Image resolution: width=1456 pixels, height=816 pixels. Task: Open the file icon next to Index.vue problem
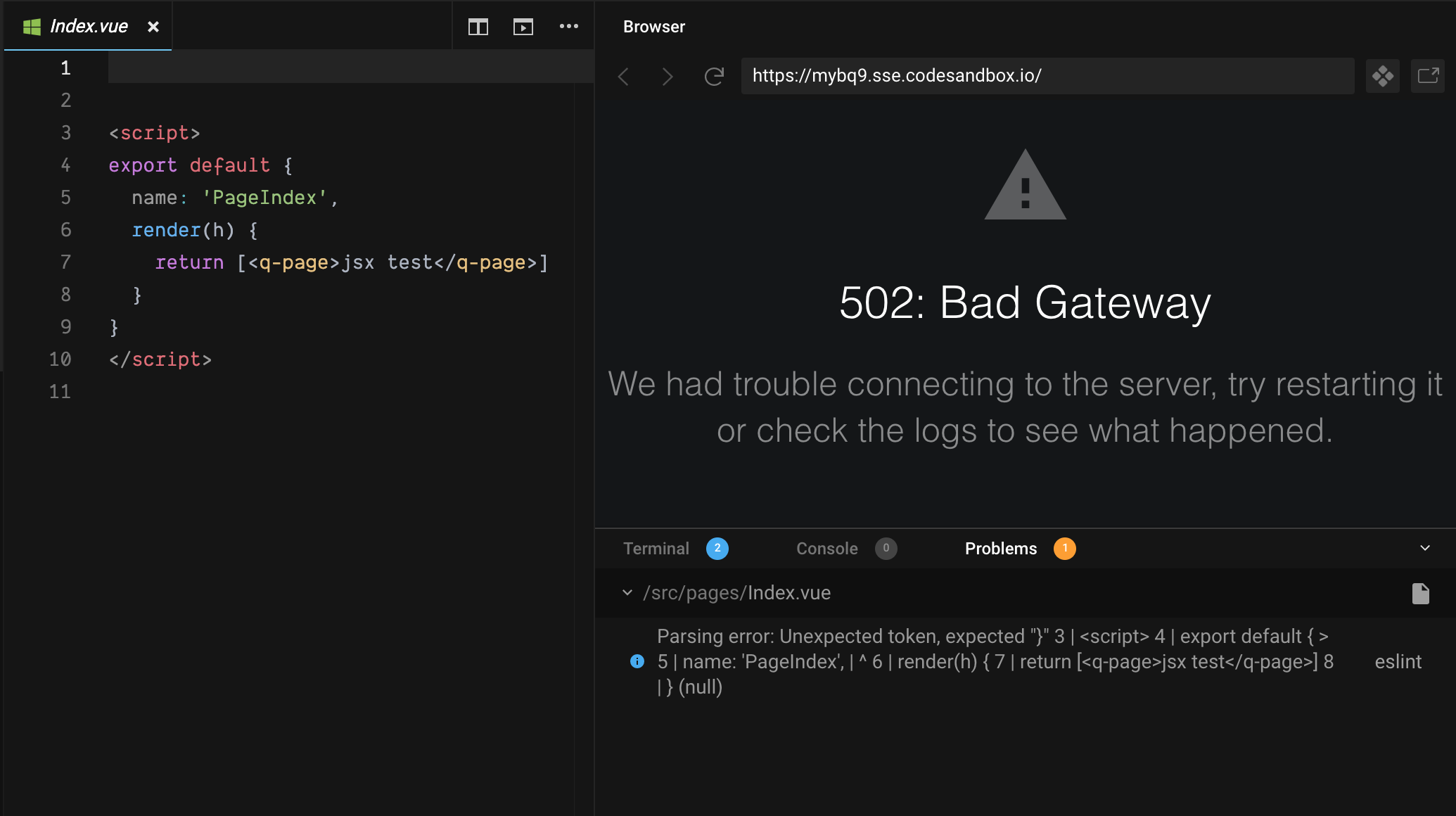click(1420, 593)
